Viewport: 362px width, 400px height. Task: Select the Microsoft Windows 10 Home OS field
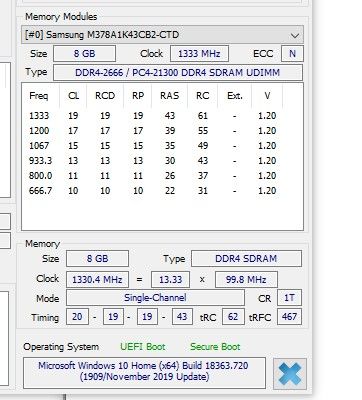144,373
